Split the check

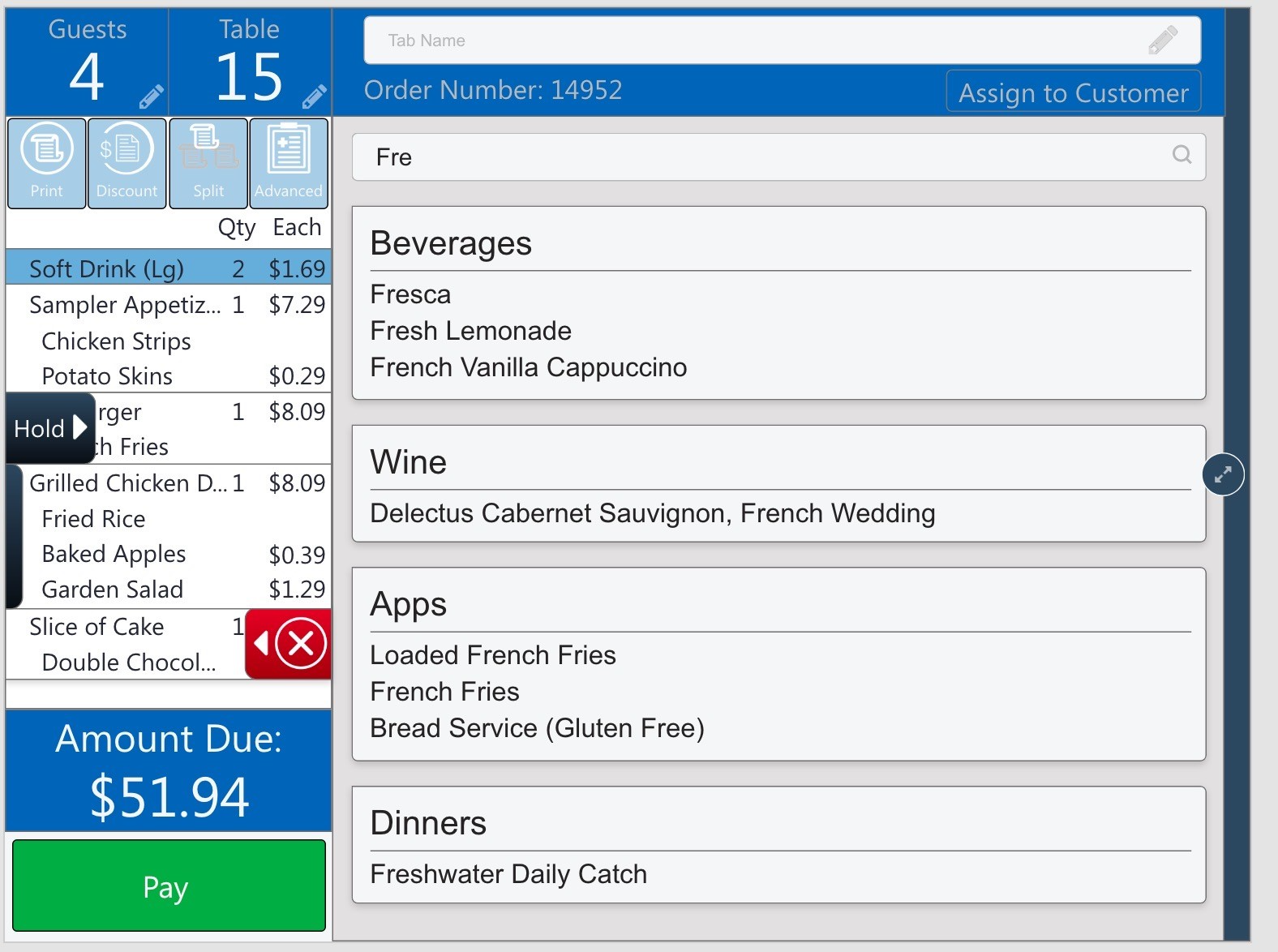[208, 163]
